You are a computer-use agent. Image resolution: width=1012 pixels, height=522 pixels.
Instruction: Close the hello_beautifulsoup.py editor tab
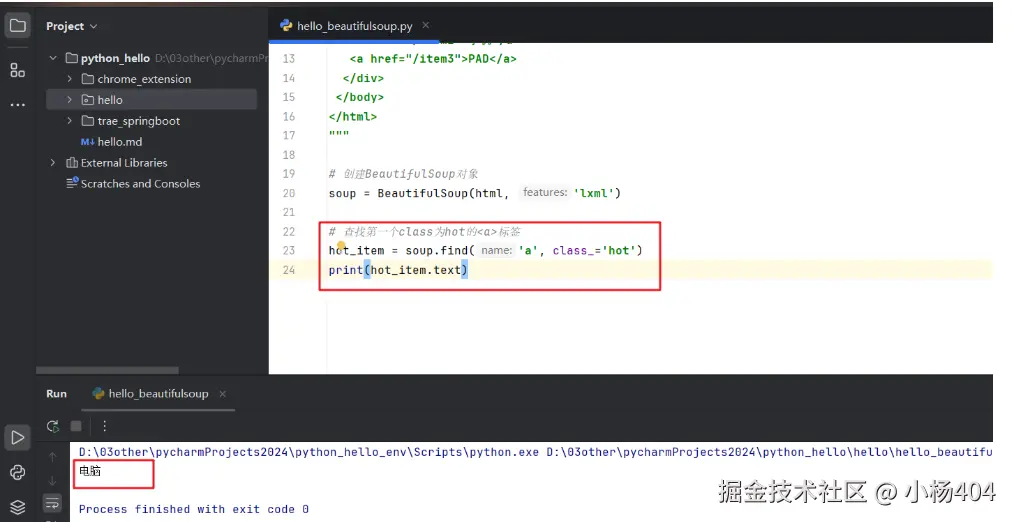[x=425, y=25]
